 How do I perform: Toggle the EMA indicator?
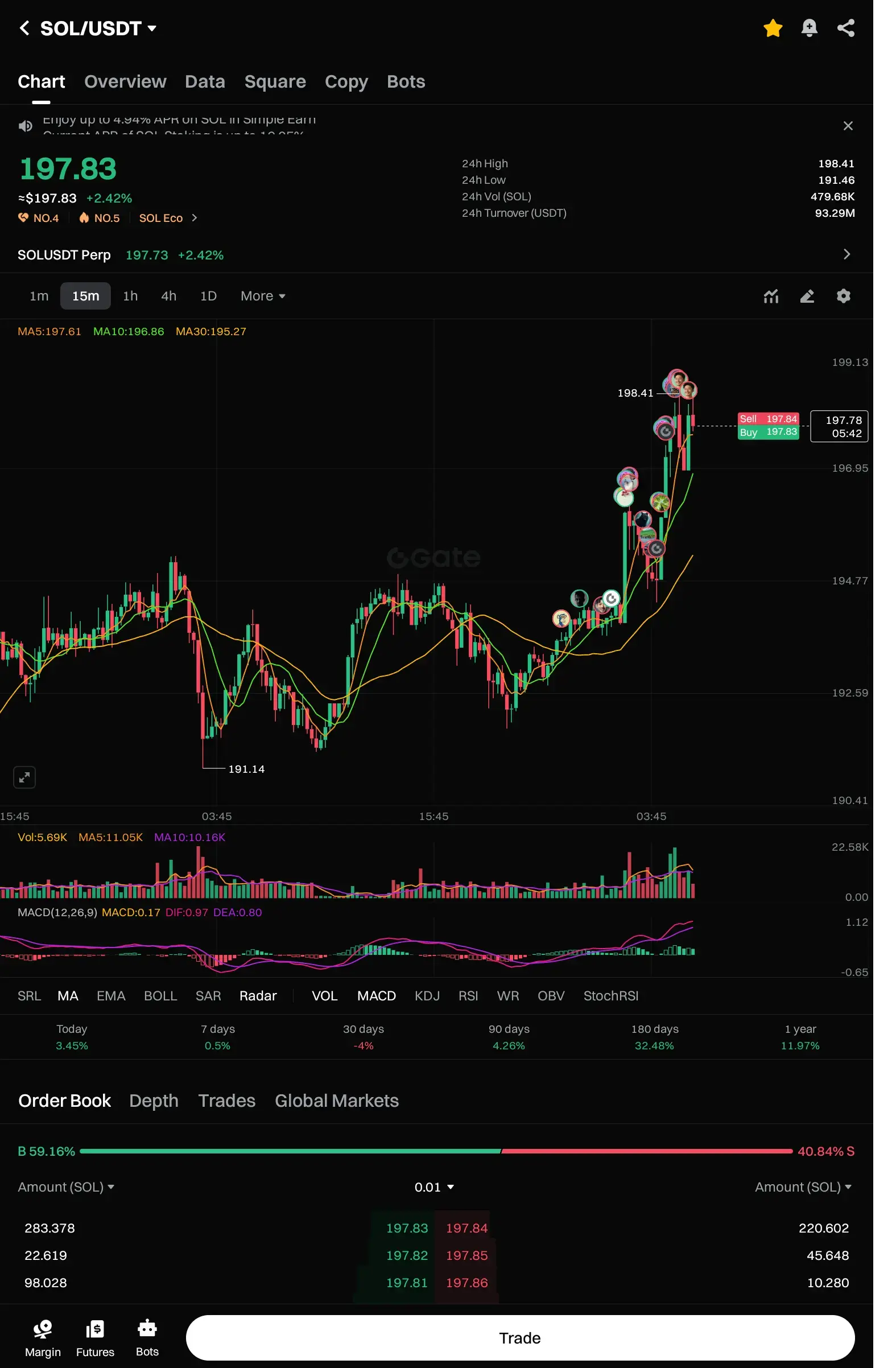click(111, 996)
